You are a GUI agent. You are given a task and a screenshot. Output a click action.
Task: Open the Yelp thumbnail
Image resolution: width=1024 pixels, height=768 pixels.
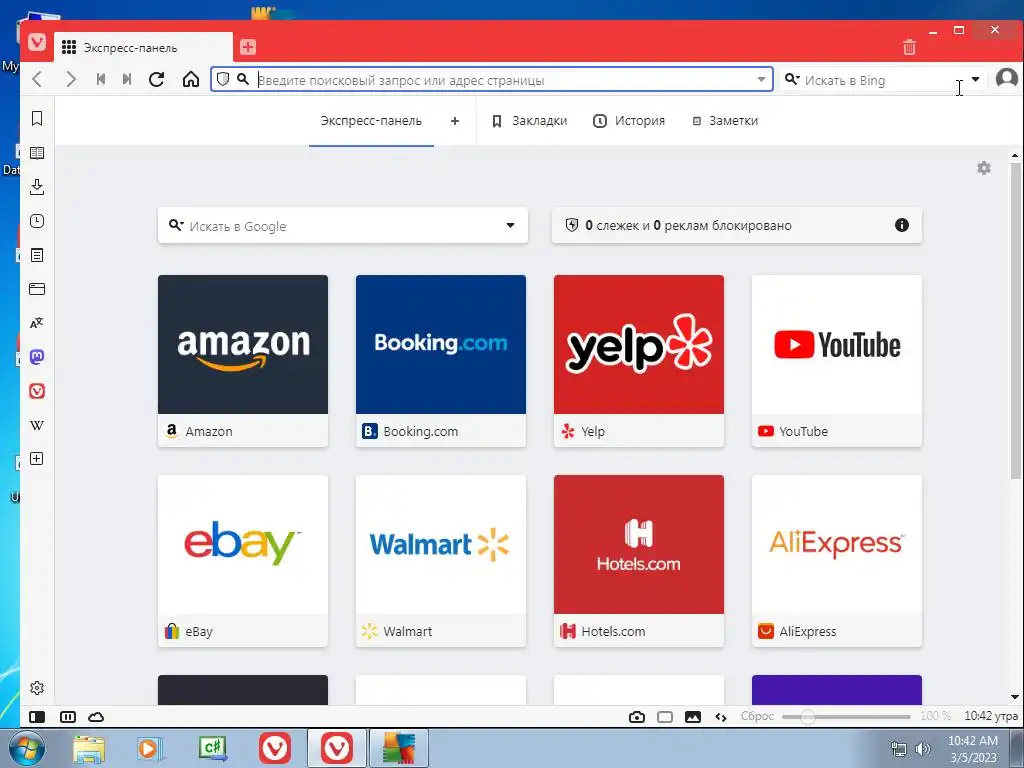[x=639, y=344]
